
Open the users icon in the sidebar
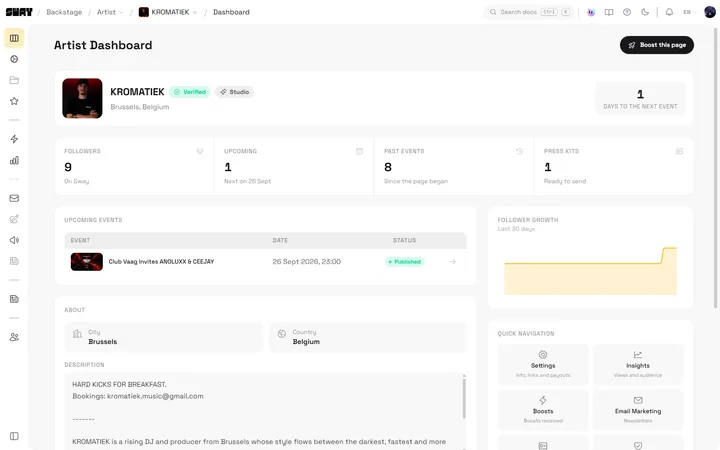point(14,337)
